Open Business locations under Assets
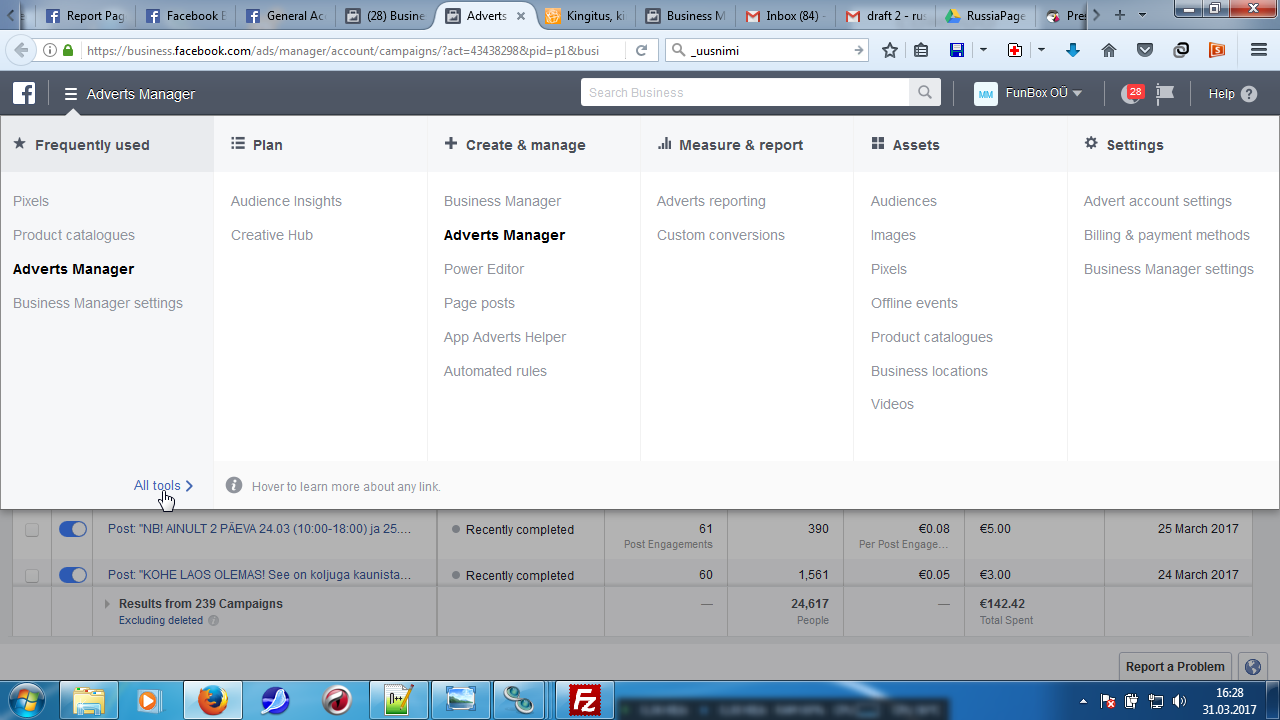This screenshot has height=720, width=1280. tap(929, 371)
